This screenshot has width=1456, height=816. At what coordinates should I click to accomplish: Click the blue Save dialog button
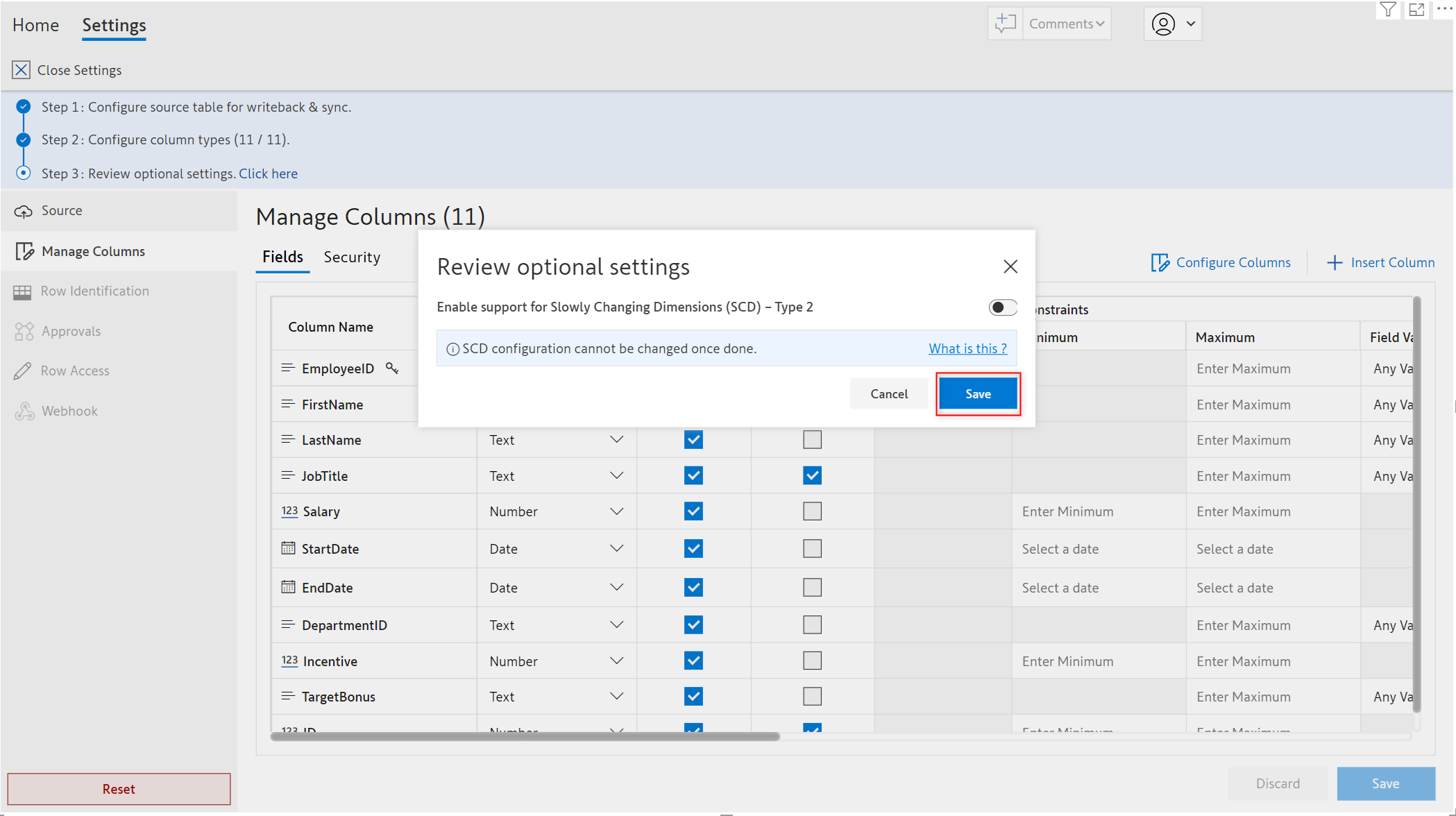tap(978, 394)
